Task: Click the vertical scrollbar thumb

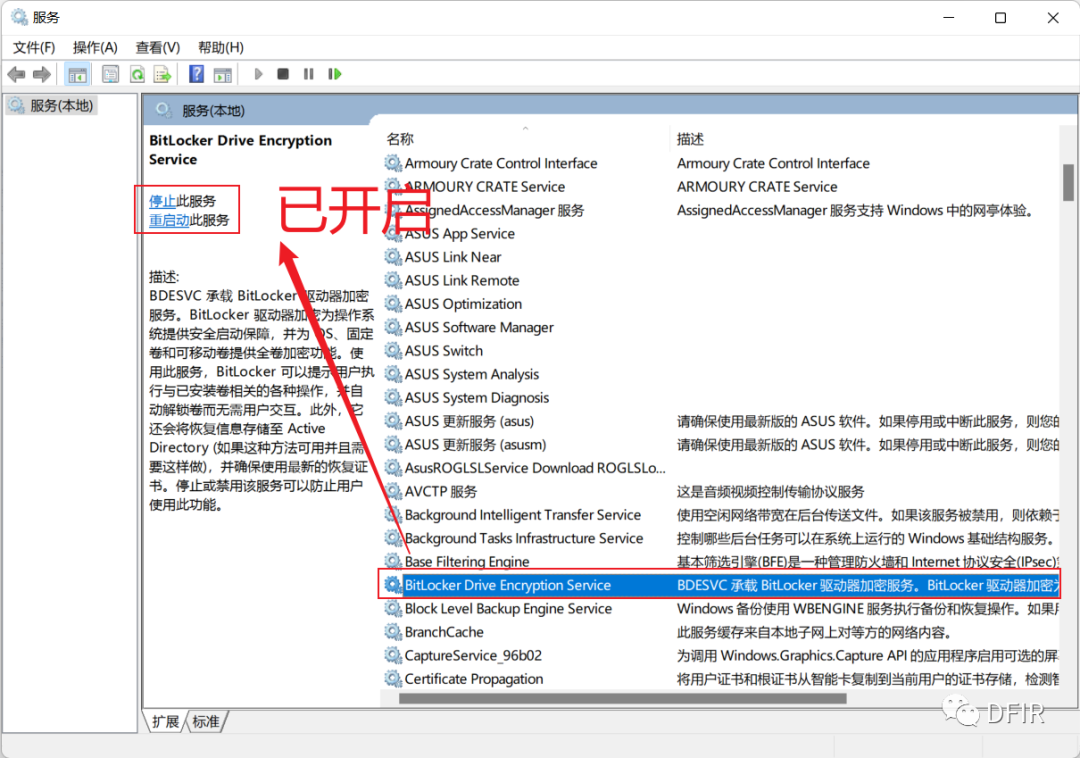Action: [1068, 182]
